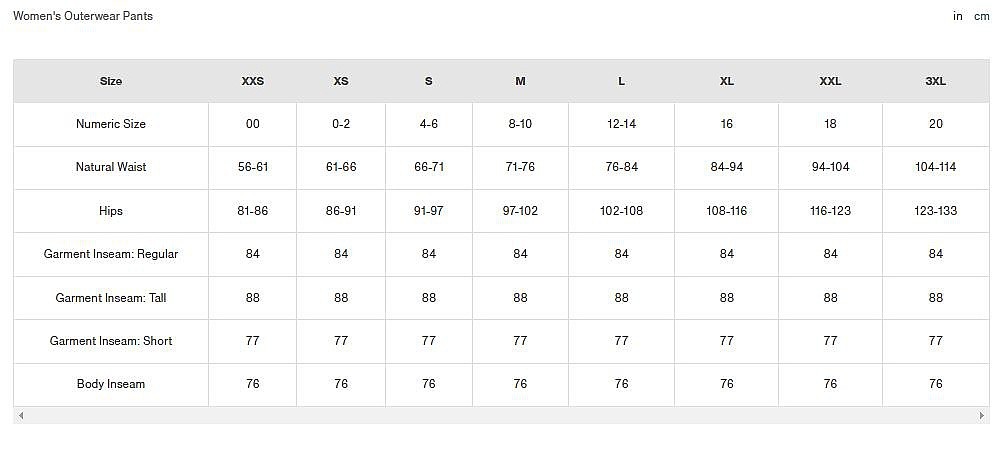Select the M size waist cell 71-76
This screenshot has height=451, width=1005.
[520, 167]
